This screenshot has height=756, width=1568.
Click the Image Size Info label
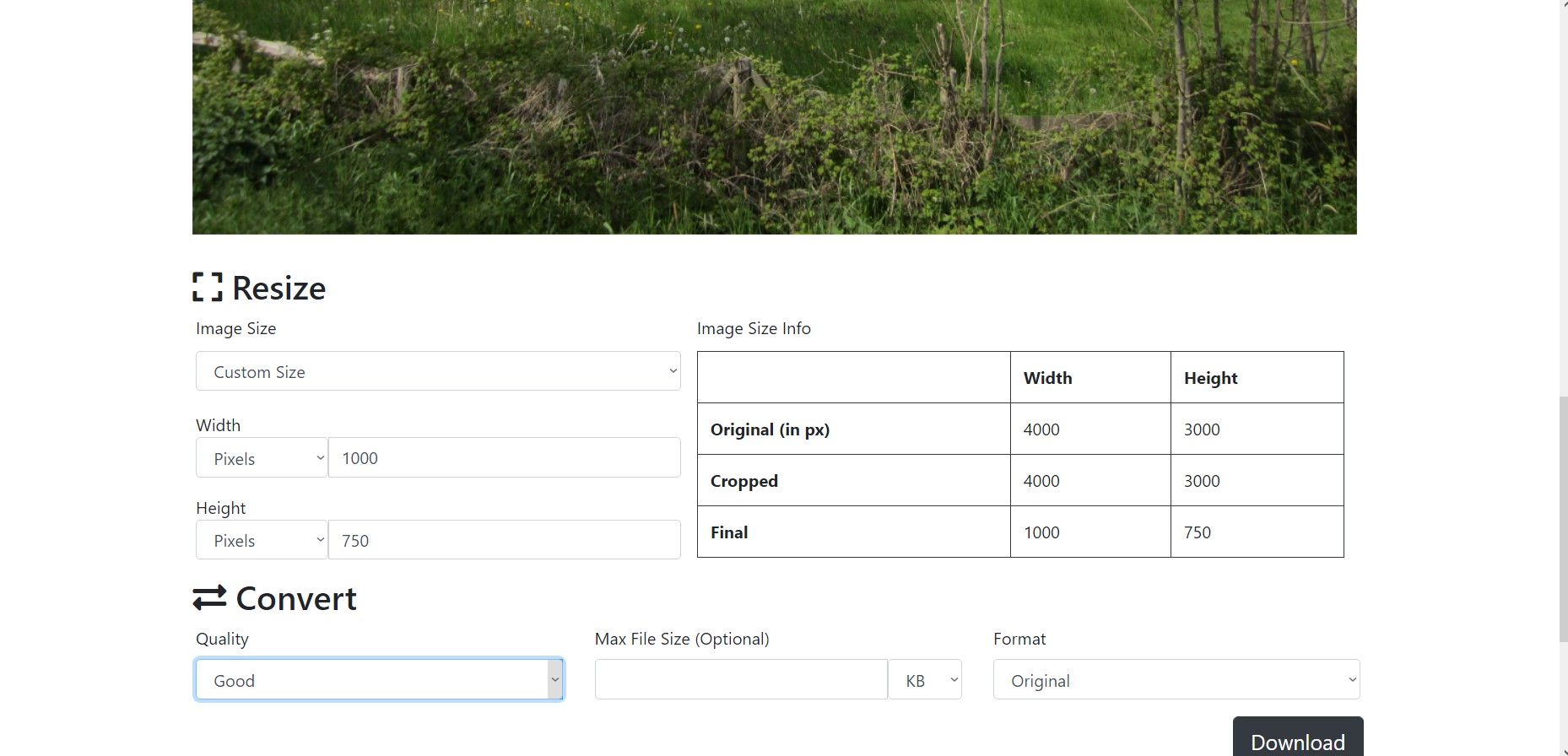pos(754,328)
